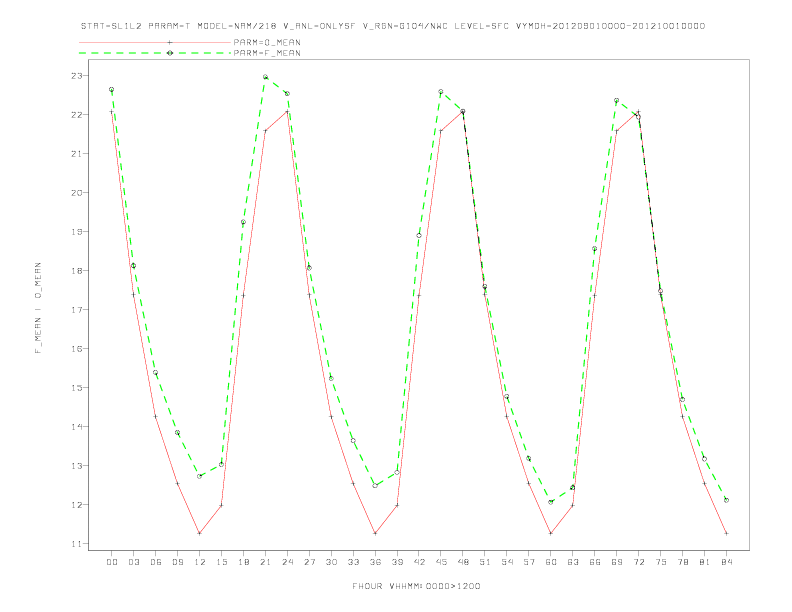Click y-axis tick label 16

tap(76, 348)
